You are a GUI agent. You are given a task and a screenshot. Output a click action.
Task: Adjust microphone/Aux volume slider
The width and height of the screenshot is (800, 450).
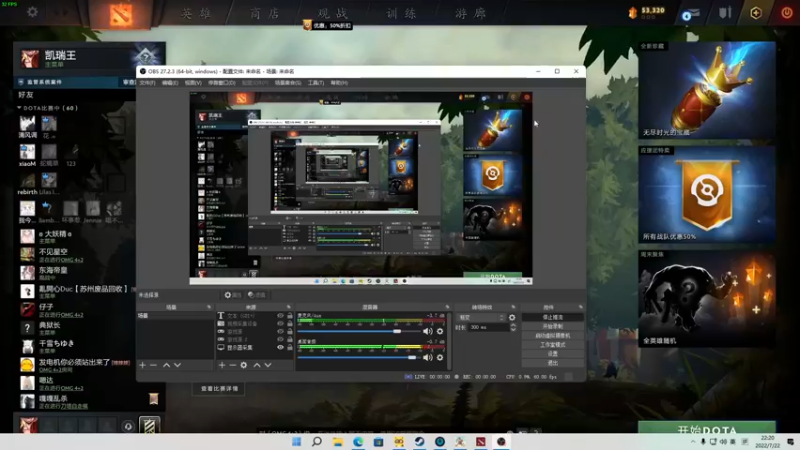358,332
